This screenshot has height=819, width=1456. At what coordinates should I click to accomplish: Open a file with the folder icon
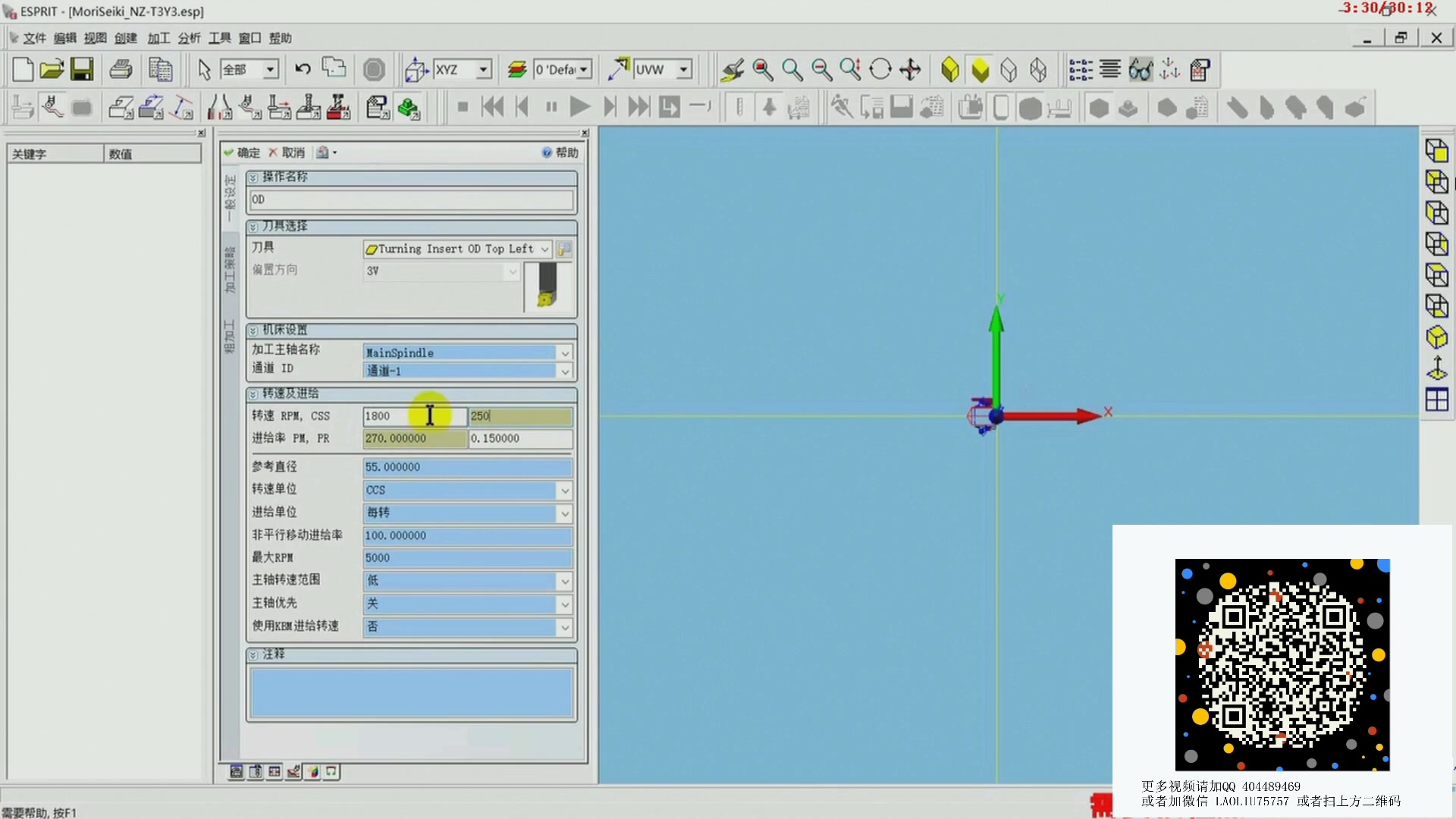[x=52, y=70]
